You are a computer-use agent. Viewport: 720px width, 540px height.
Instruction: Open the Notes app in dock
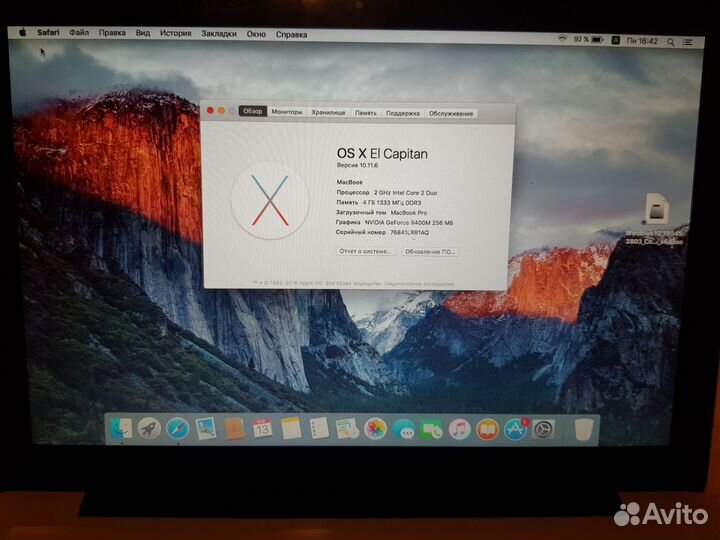[x=291, y=429]
